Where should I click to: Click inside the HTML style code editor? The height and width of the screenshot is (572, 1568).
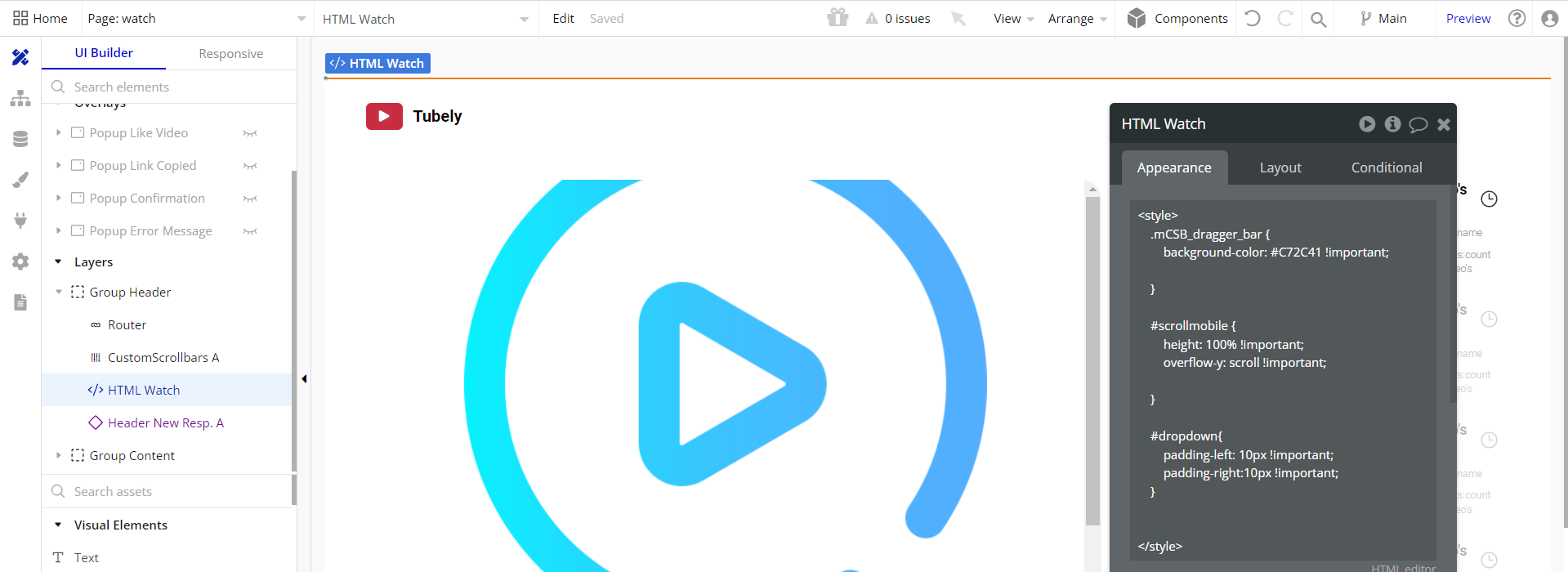pos(1283,380)
